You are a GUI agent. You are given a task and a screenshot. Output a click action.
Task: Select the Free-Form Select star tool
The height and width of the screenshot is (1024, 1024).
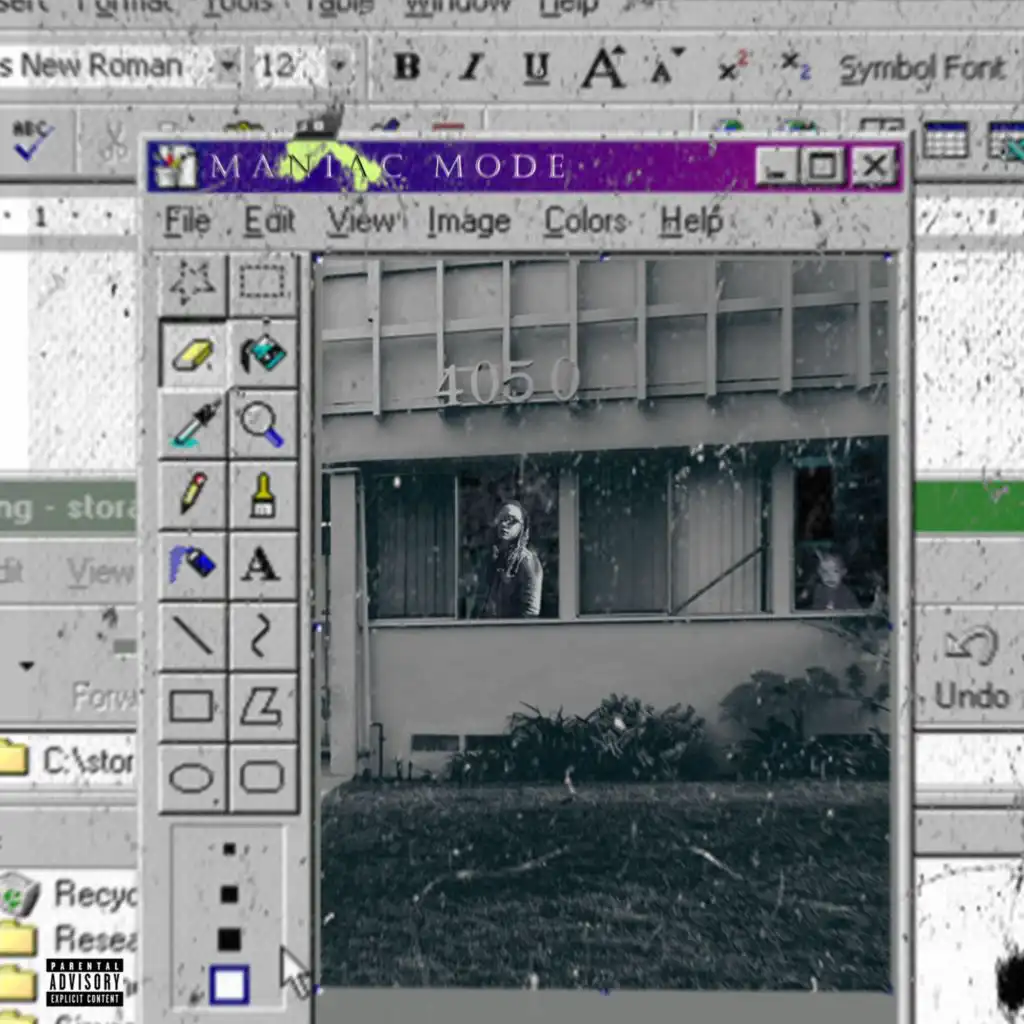coord(192,284)
